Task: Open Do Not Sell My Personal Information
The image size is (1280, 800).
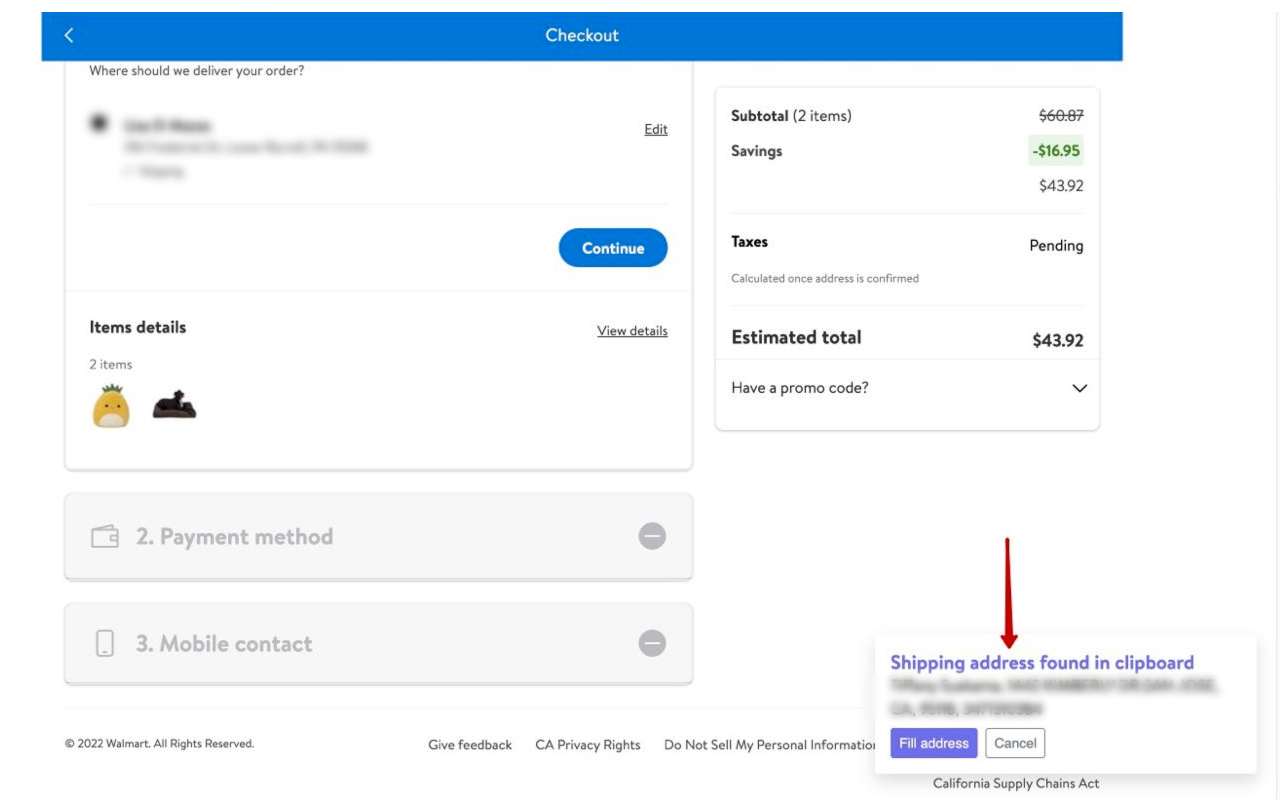Action: tap(770, 745)
